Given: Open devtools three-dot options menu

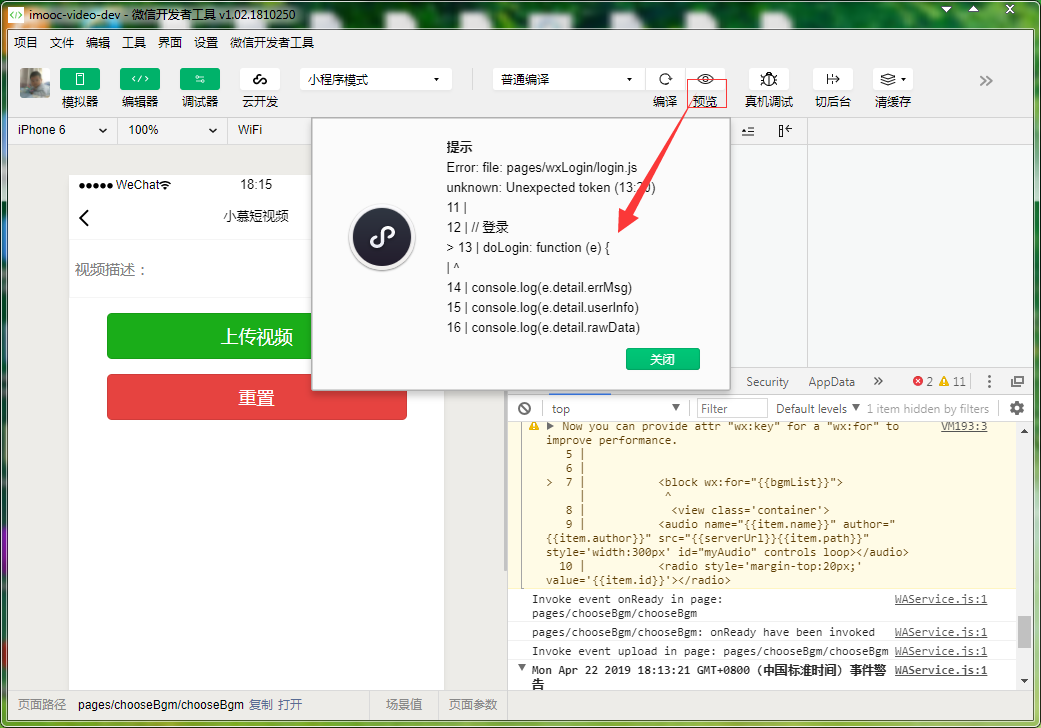Looking at the screenshot, I should 989,381.
